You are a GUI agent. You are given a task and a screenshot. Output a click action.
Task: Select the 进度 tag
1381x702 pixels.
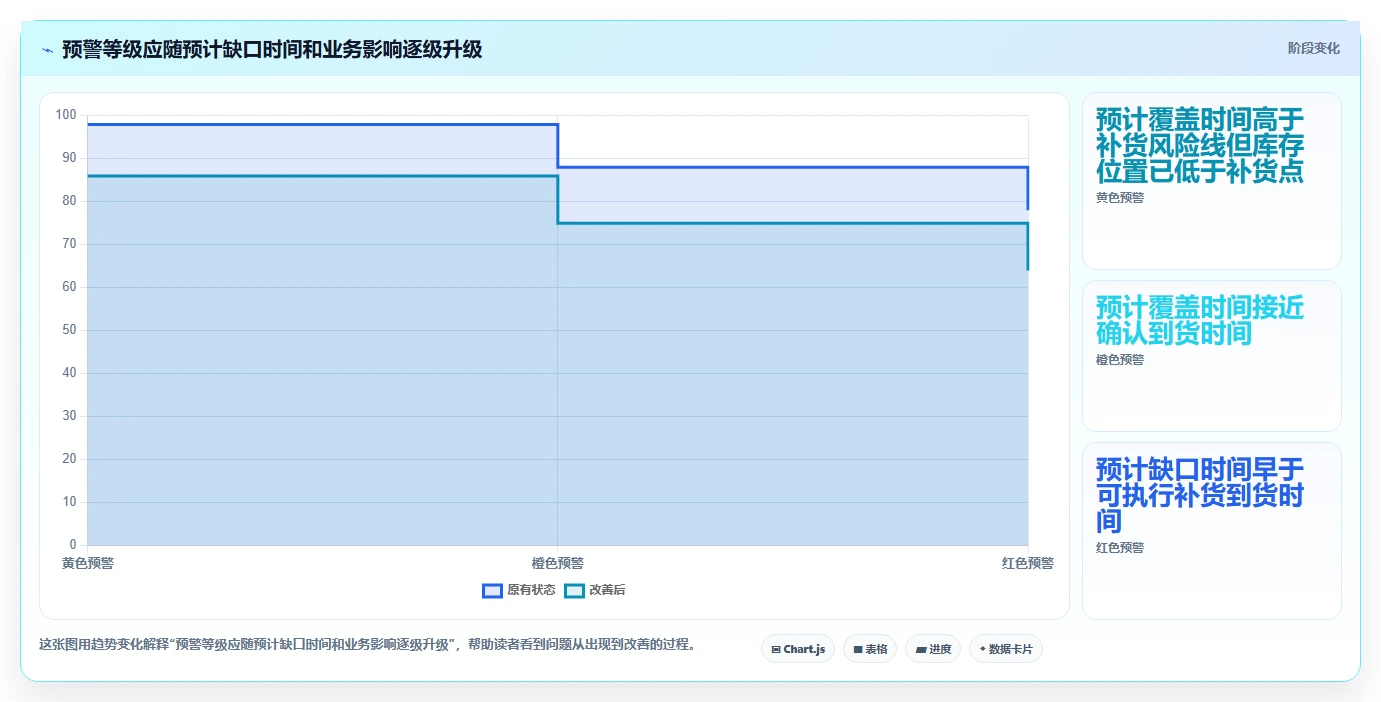coord(933,649)
